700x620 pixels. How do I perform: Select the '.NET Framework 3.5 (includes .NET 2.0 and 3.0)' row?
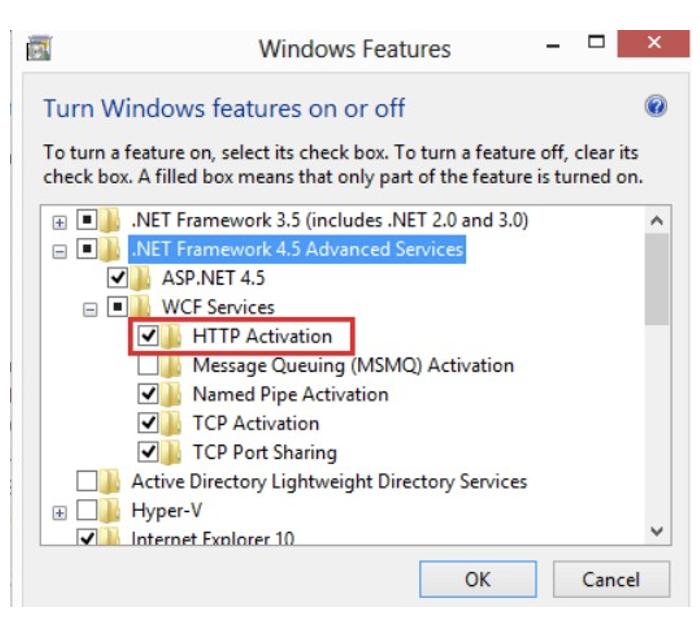pos(330,220)
